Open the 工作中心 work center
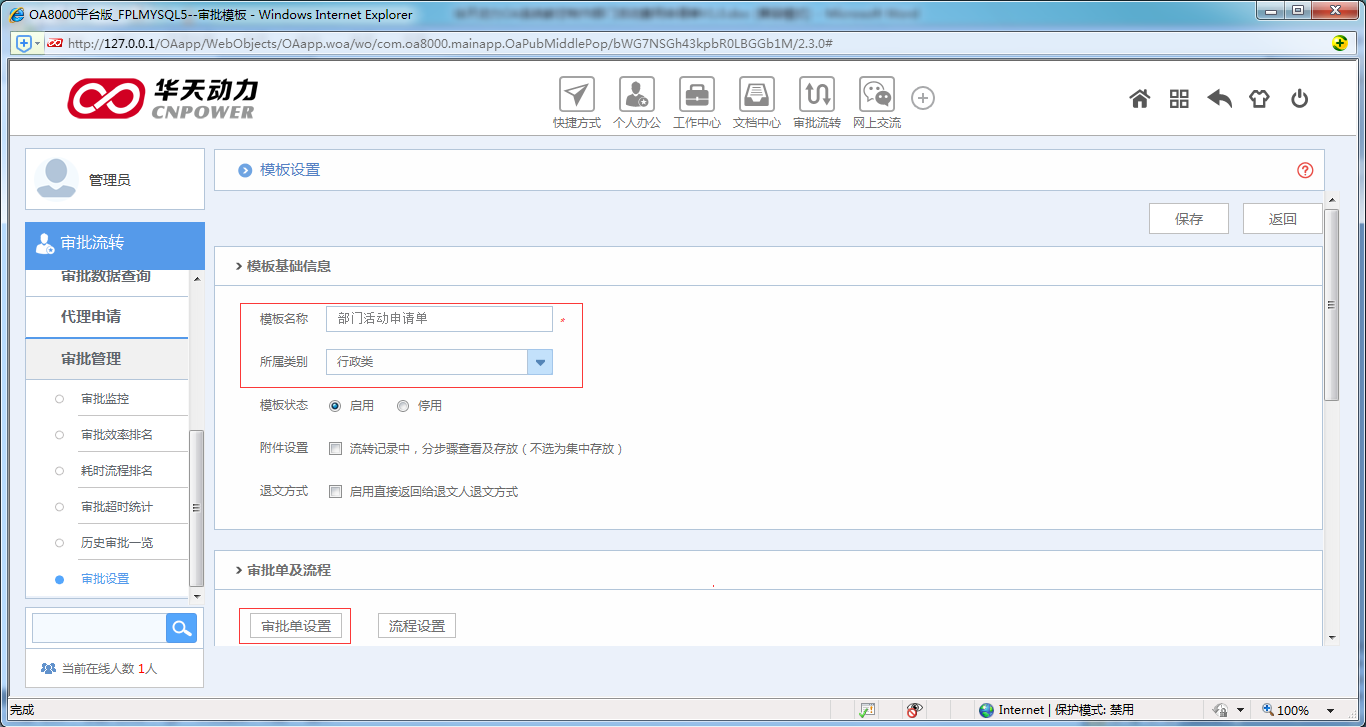Viewport: 1366px width, 727px height. pos(696,95)
